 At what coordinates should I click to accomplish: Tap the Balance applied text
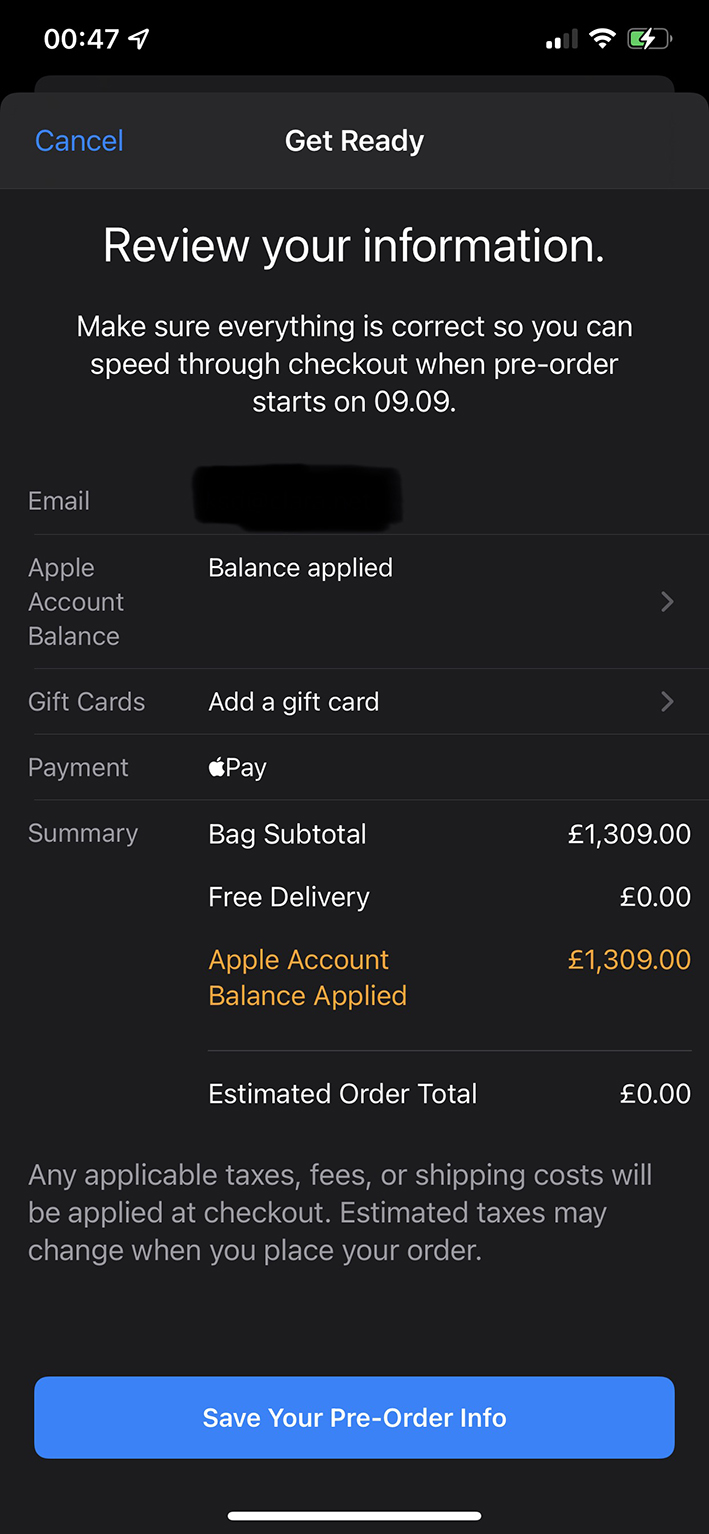coord(300,568)
